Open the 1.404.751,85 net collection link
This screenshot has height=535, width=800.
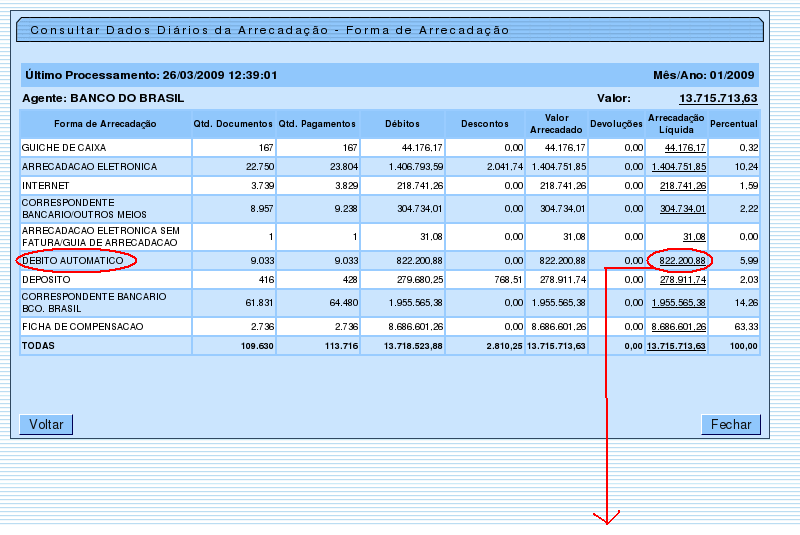679,167
